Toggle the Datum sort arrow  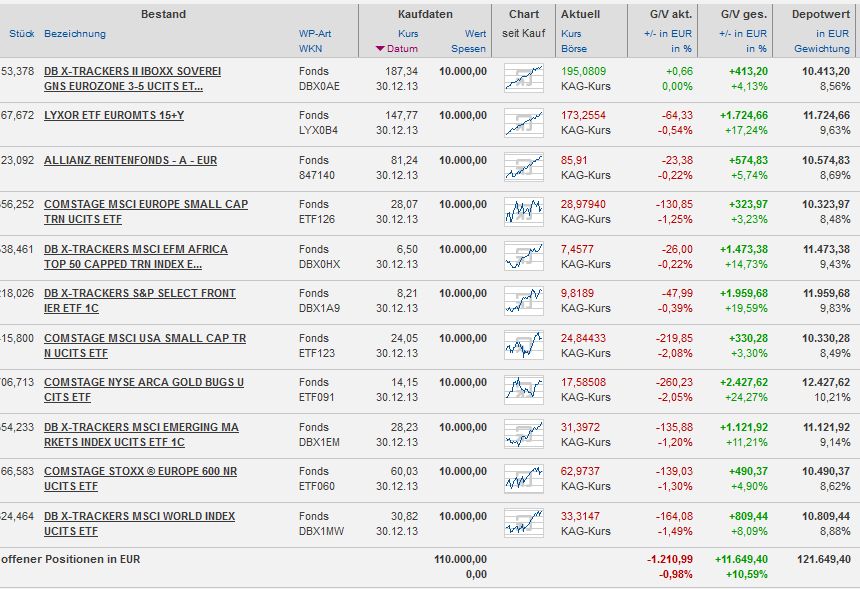[x=380, y=49]
